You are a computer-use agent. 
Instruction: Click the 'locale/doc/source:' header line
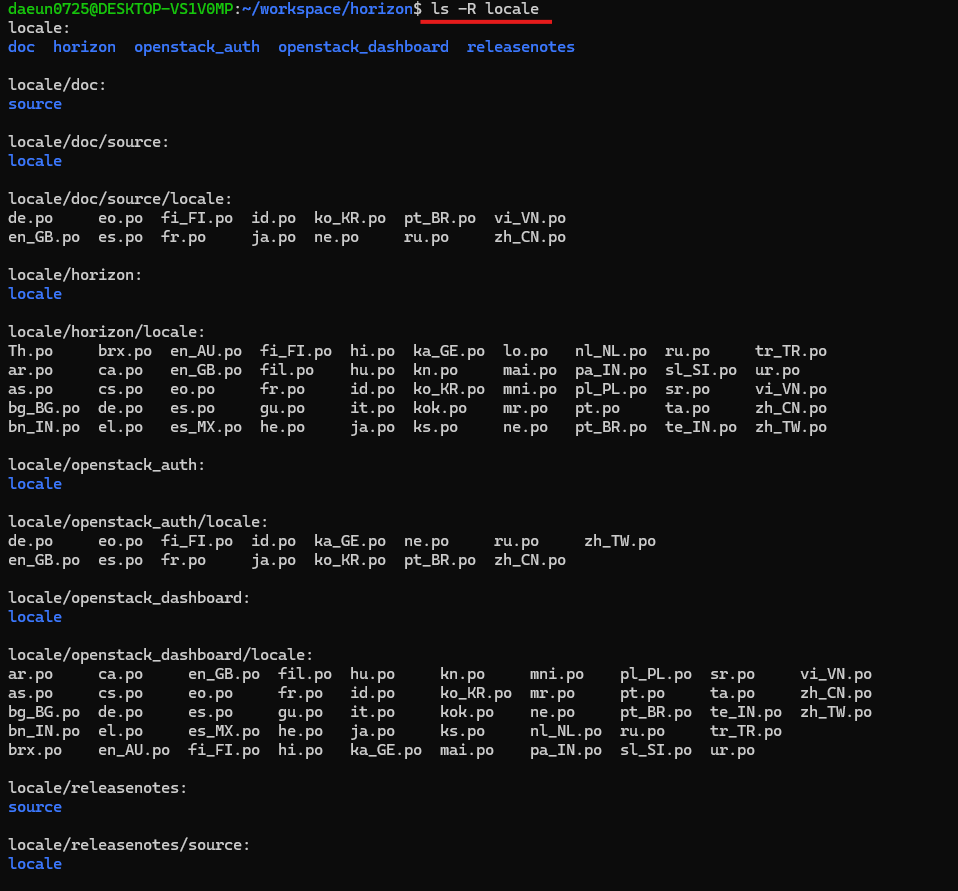pyautogui.click(x=89, y=142)
